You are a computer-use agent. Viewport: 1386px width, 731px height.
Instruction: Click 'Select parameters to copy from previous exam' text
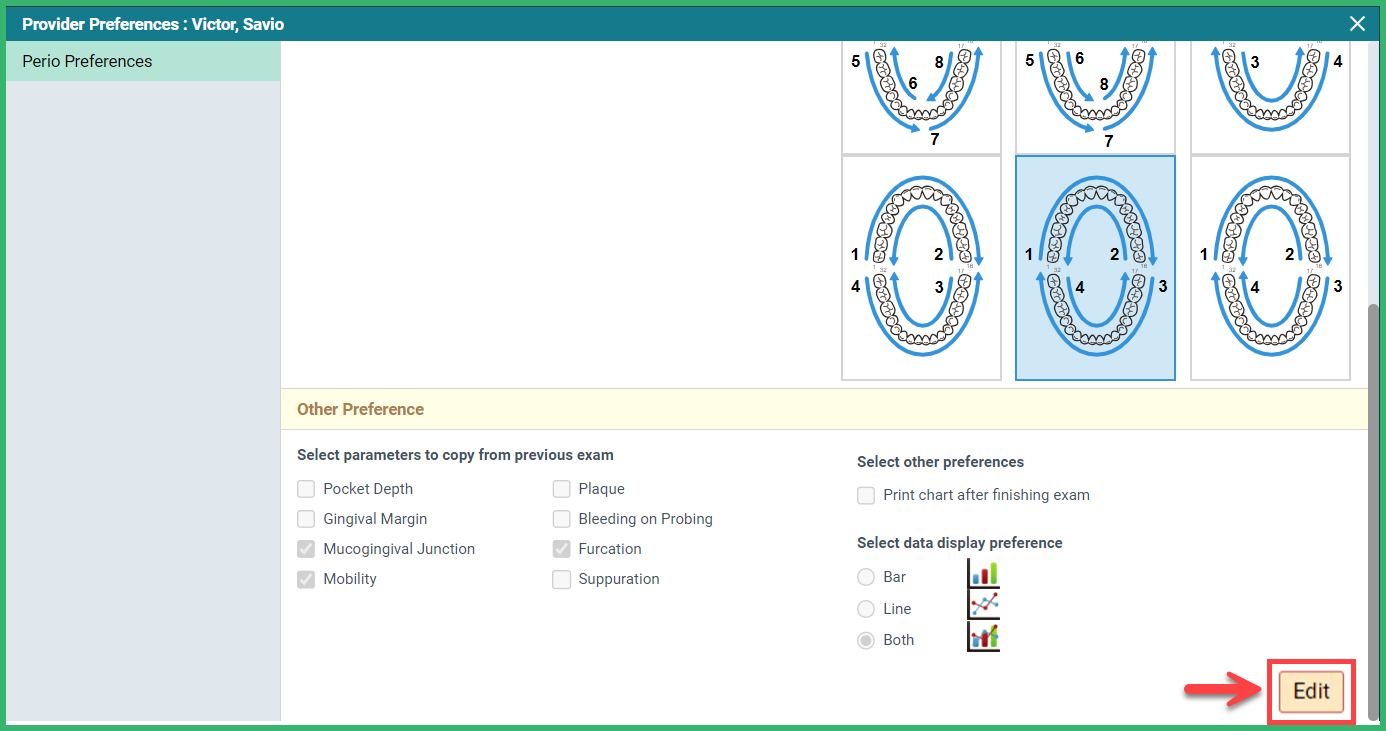[x=455, y=455]
